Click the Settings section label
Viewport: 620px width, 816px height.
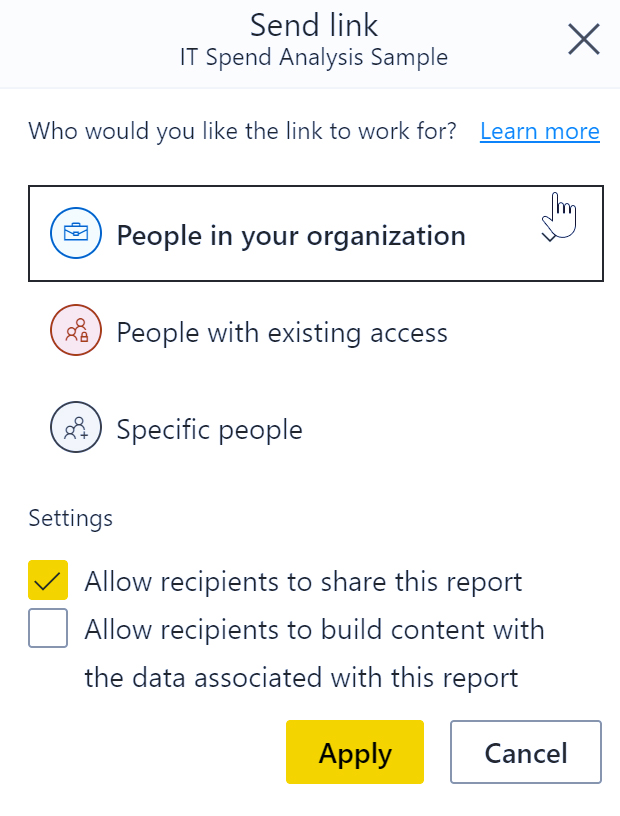tap(71, 518)
